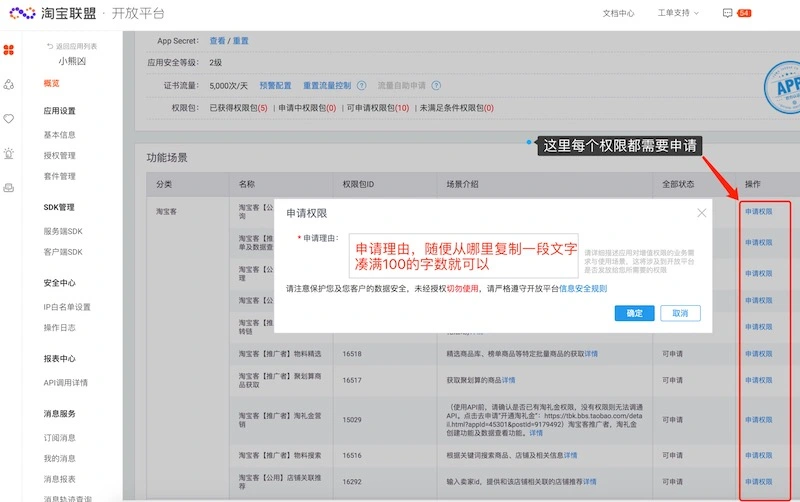Click 未满足条件权限包(0) filter
Image resolution: width=800 pixels, height=502 pixels.
[x=457, y=108]
